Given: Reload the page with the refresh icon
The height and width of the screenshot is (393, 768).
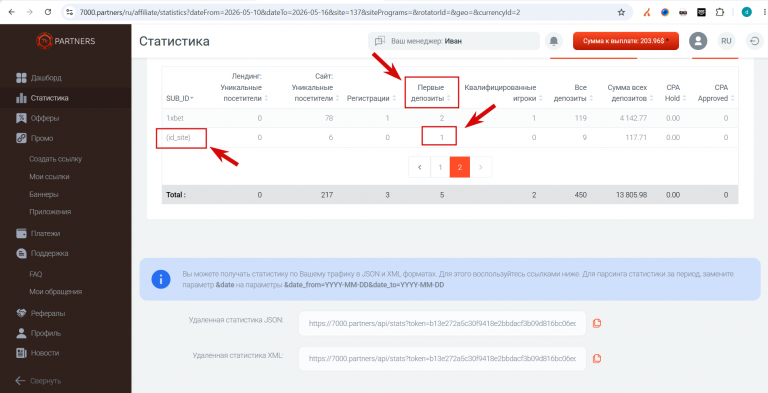Looking at the screenshot, I should (48, 12).
